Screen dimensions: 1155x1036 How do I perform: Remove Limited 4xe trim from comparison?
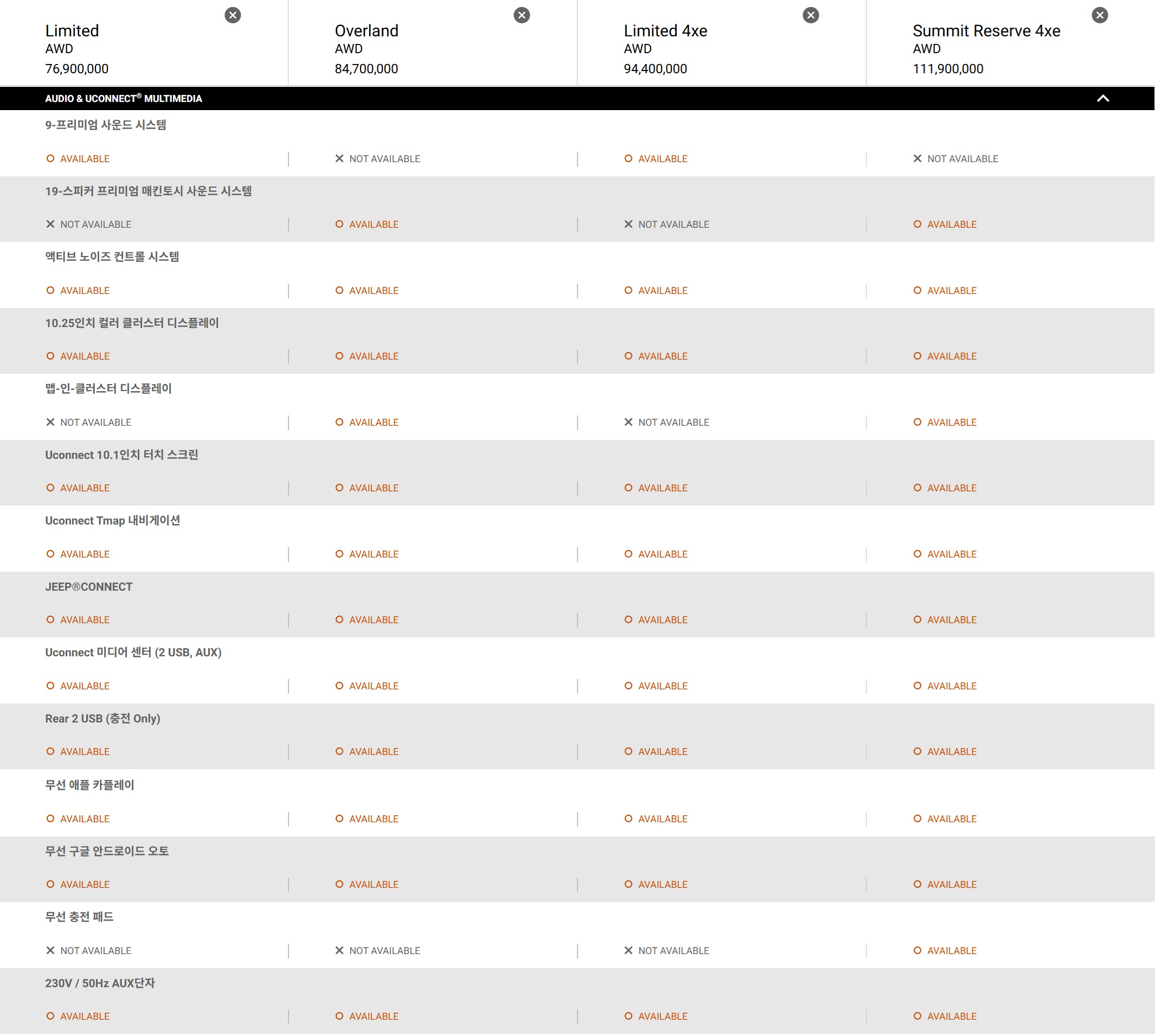coord(811,15)
